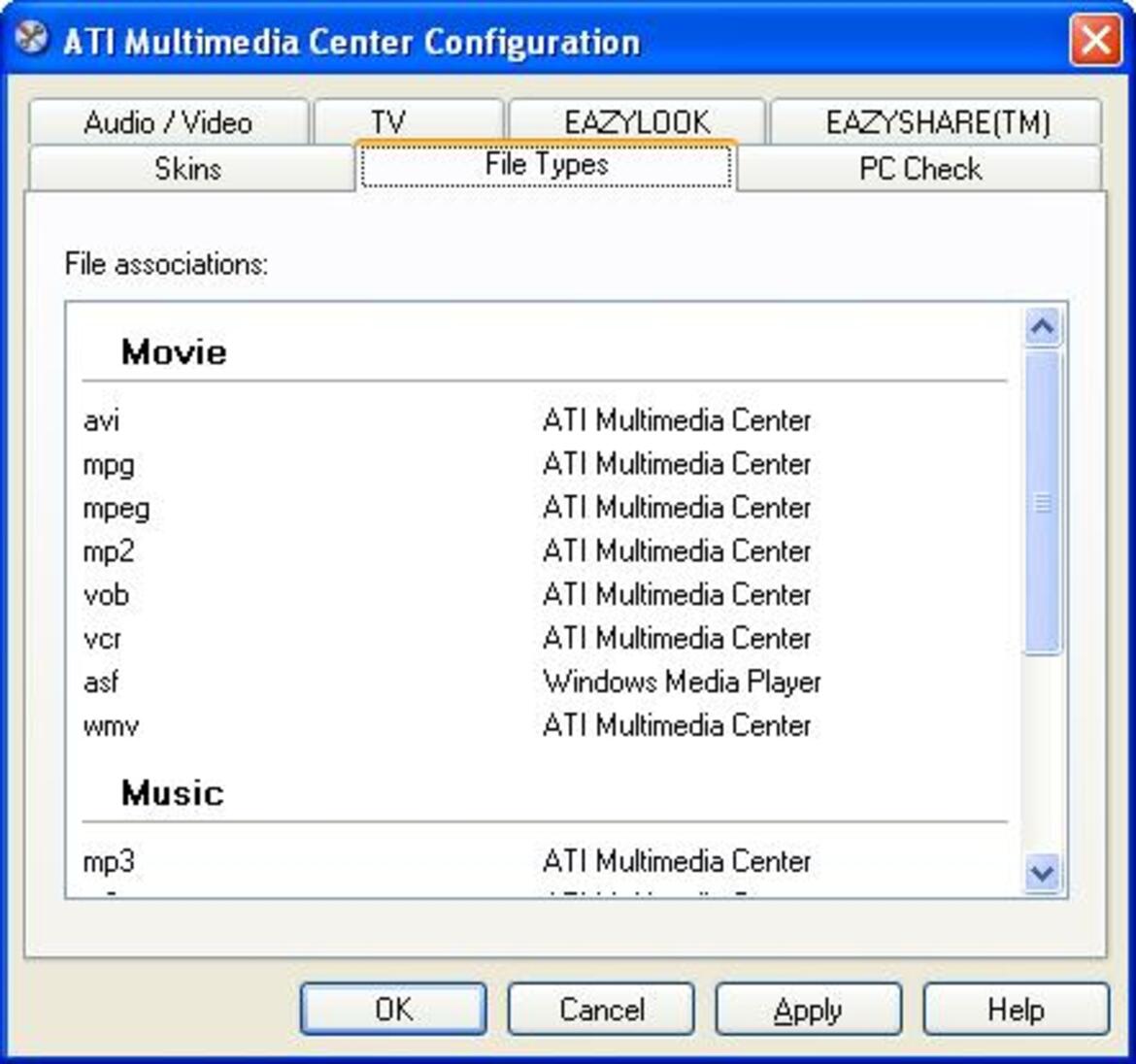Click the file associations scrollbar thumb
Viewport: 1136px width, 1064px height.
1043,504
